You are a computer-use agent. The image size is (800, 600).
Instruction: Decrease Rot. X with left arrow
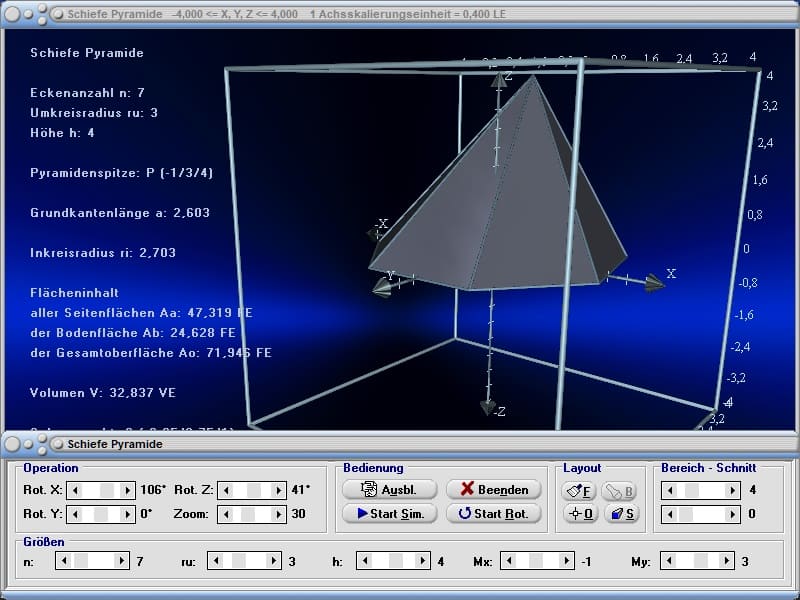tap(75, 490)
